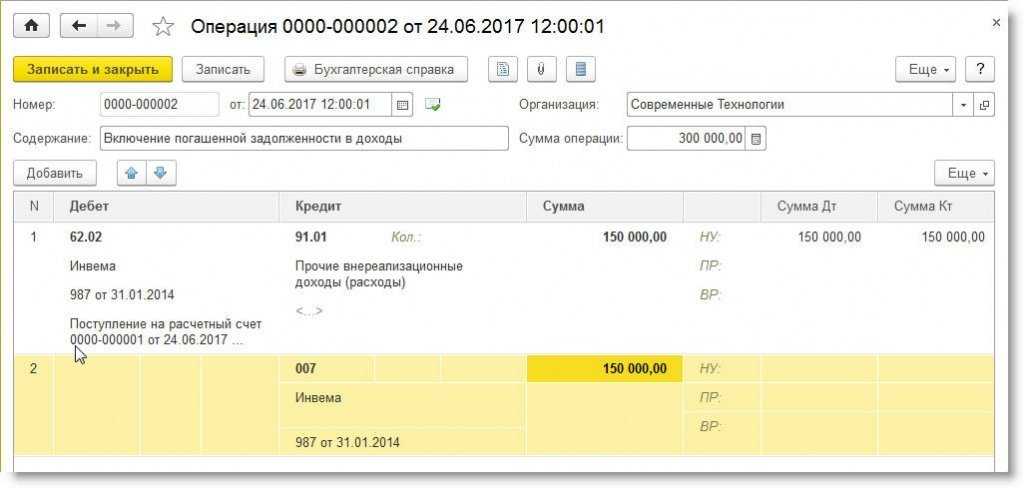Image resolution: width=1024 pixels, height=488 pixels.
Task: Select Инвема under debit 62.02
Action: (92, 267)
